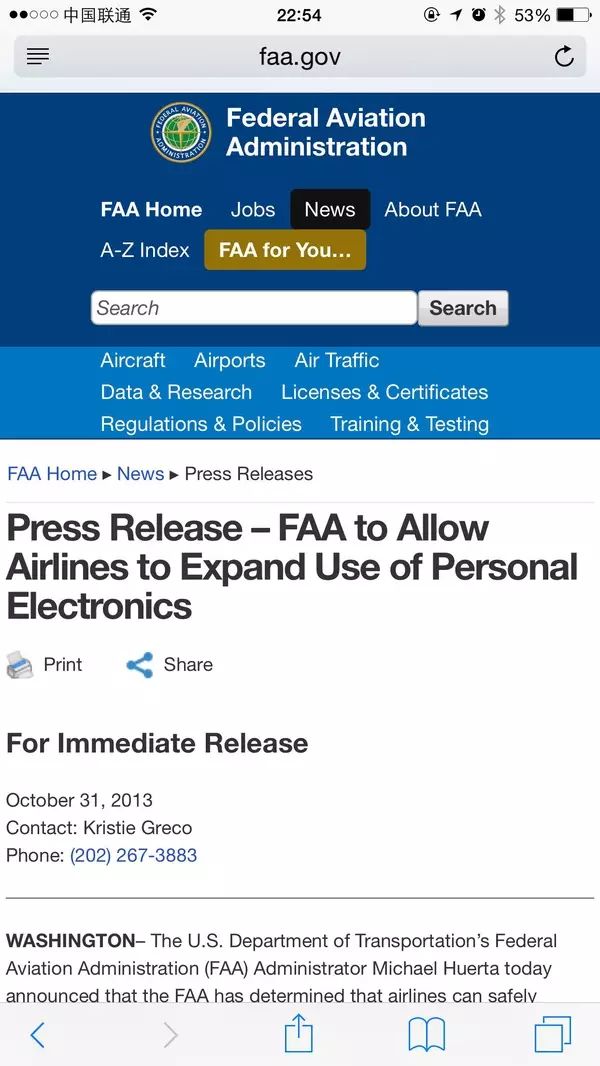Image resolution: width=600 pixels, height=1066 pixels.
Task: Open the Safari share sheet icon
Action: point(298,1033)
